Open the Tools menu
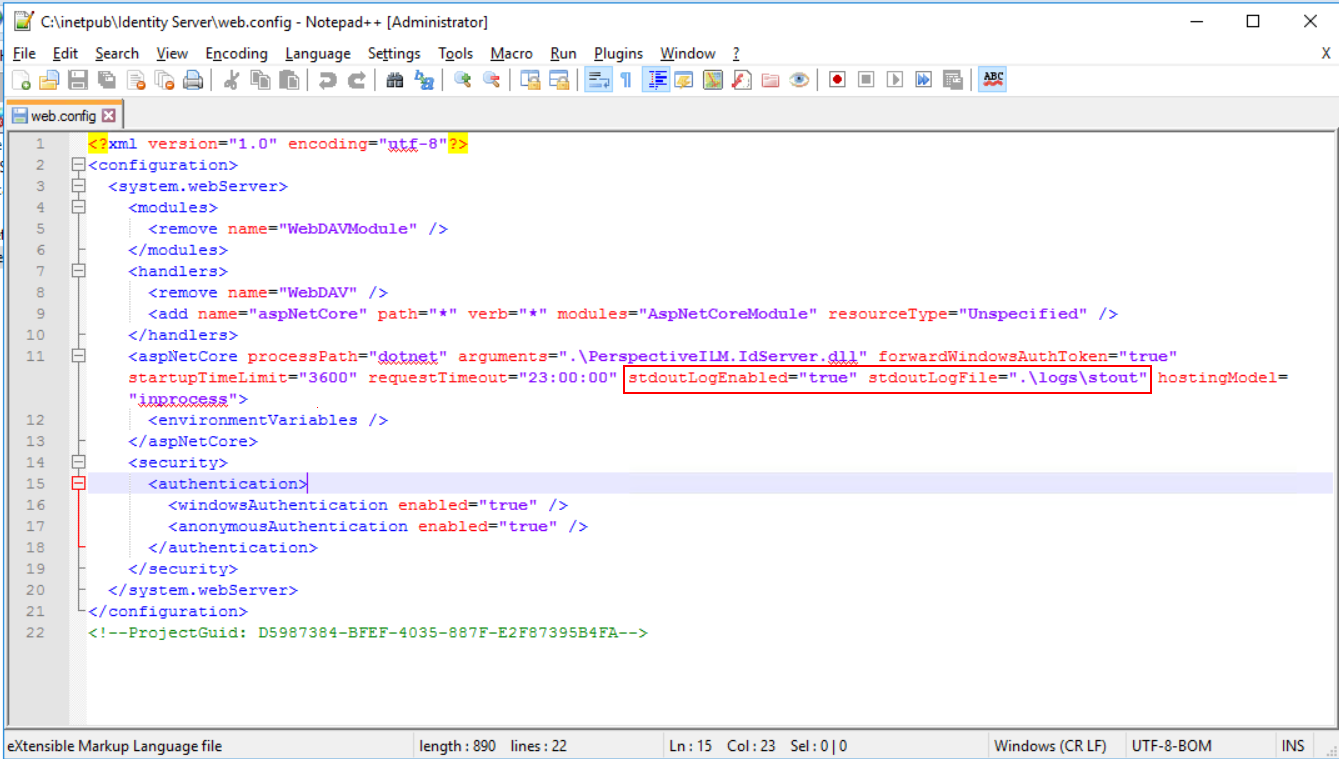Screen dimensions: 1339x759 (456, 53)
